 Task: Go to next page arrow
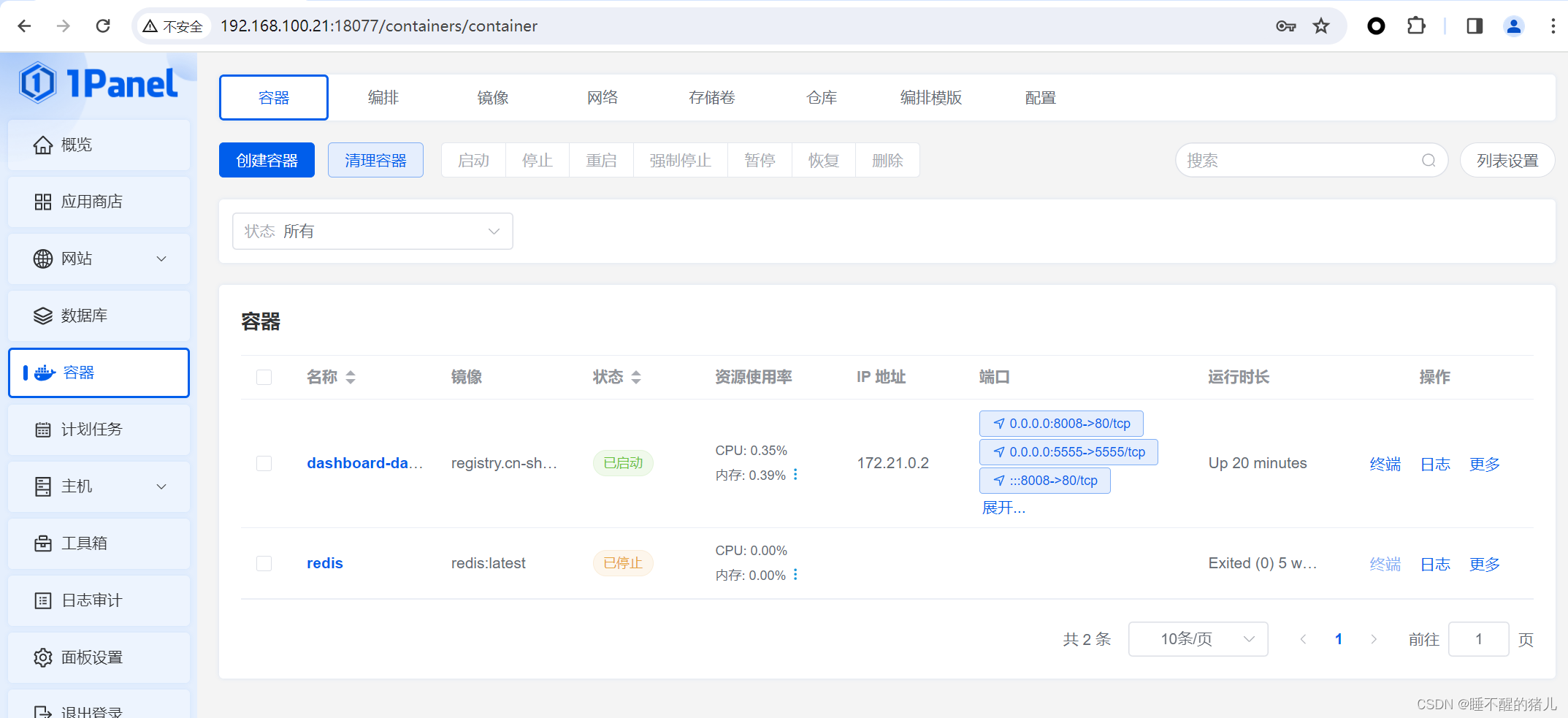coord(1374,639)
